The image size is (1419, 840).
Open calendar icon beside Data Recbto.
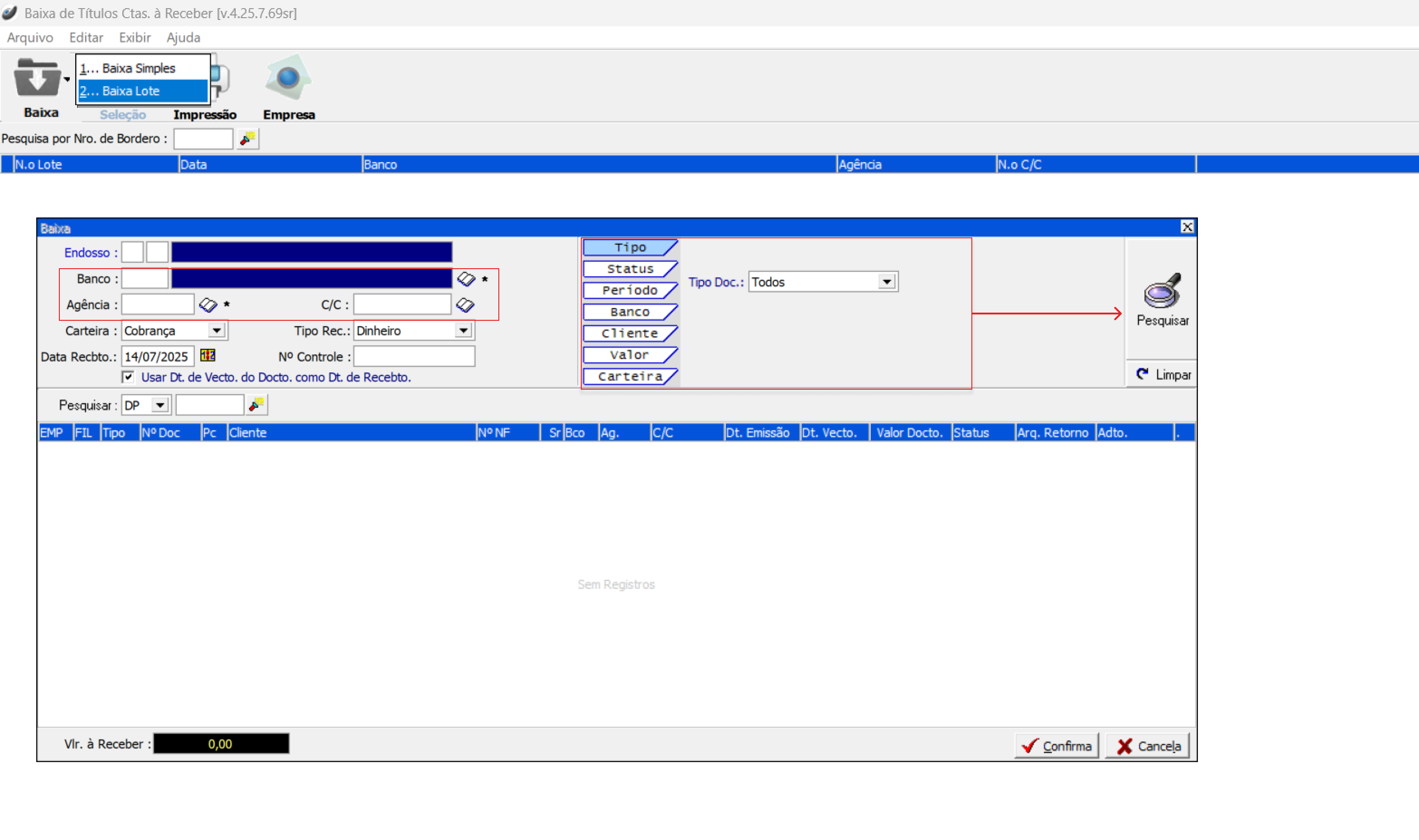(x=208, y=356)
